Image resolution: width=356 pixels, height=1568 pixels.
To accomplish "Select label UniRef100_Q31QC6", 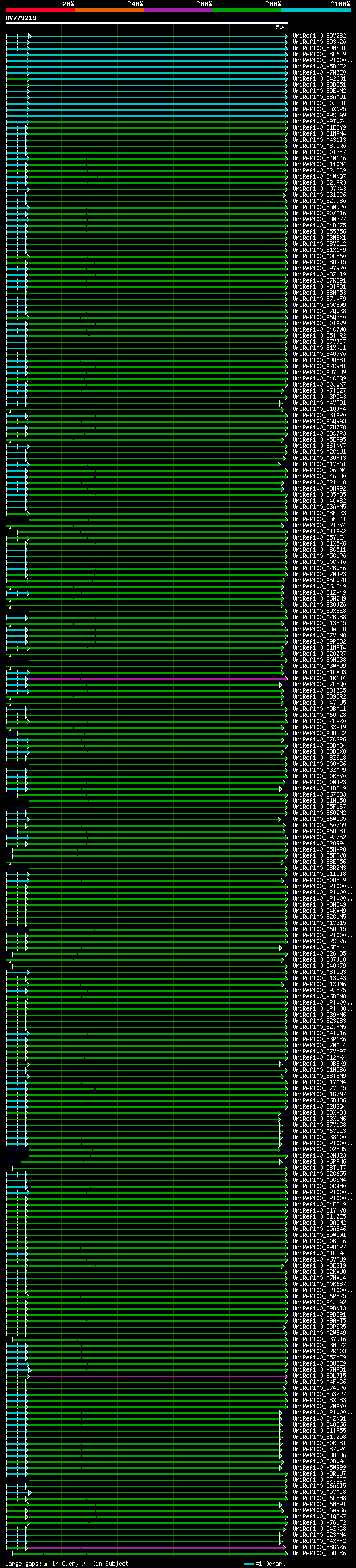I will (x=319, y=195).
